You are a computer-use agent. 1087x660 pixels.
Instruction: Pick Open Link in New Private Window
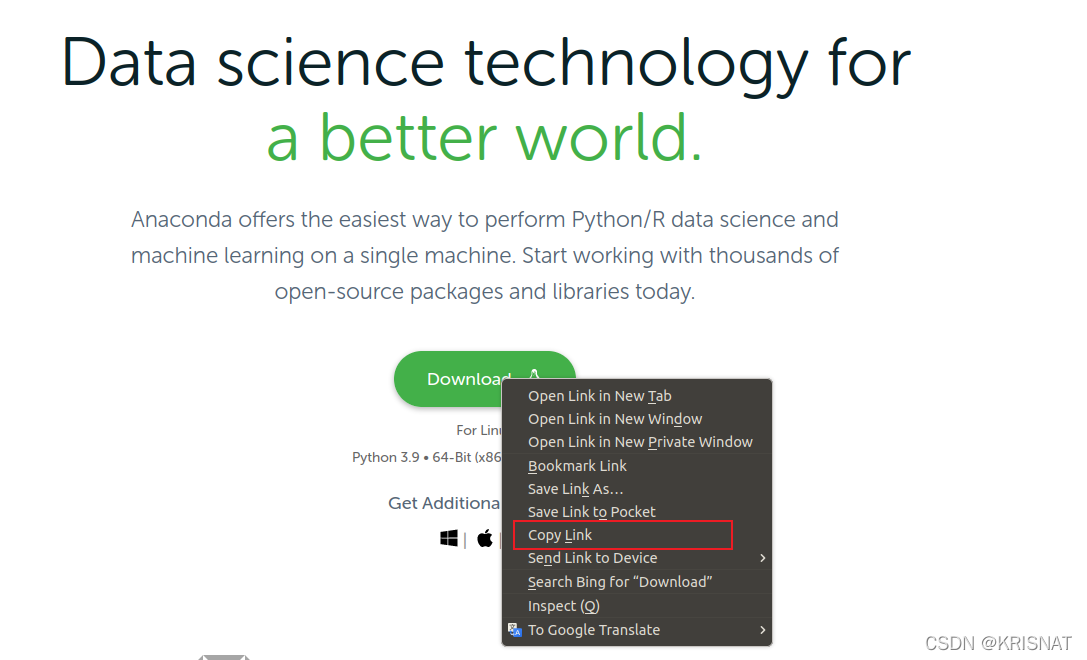point(640,442)
